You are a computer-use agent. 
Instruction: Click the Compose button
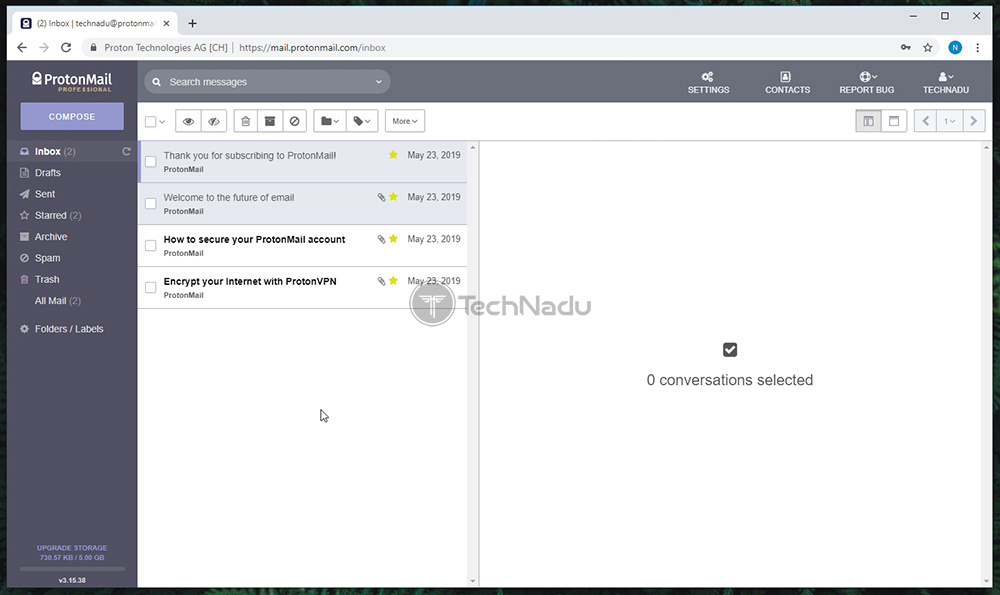pyautogui.click(x=72, y=117)
